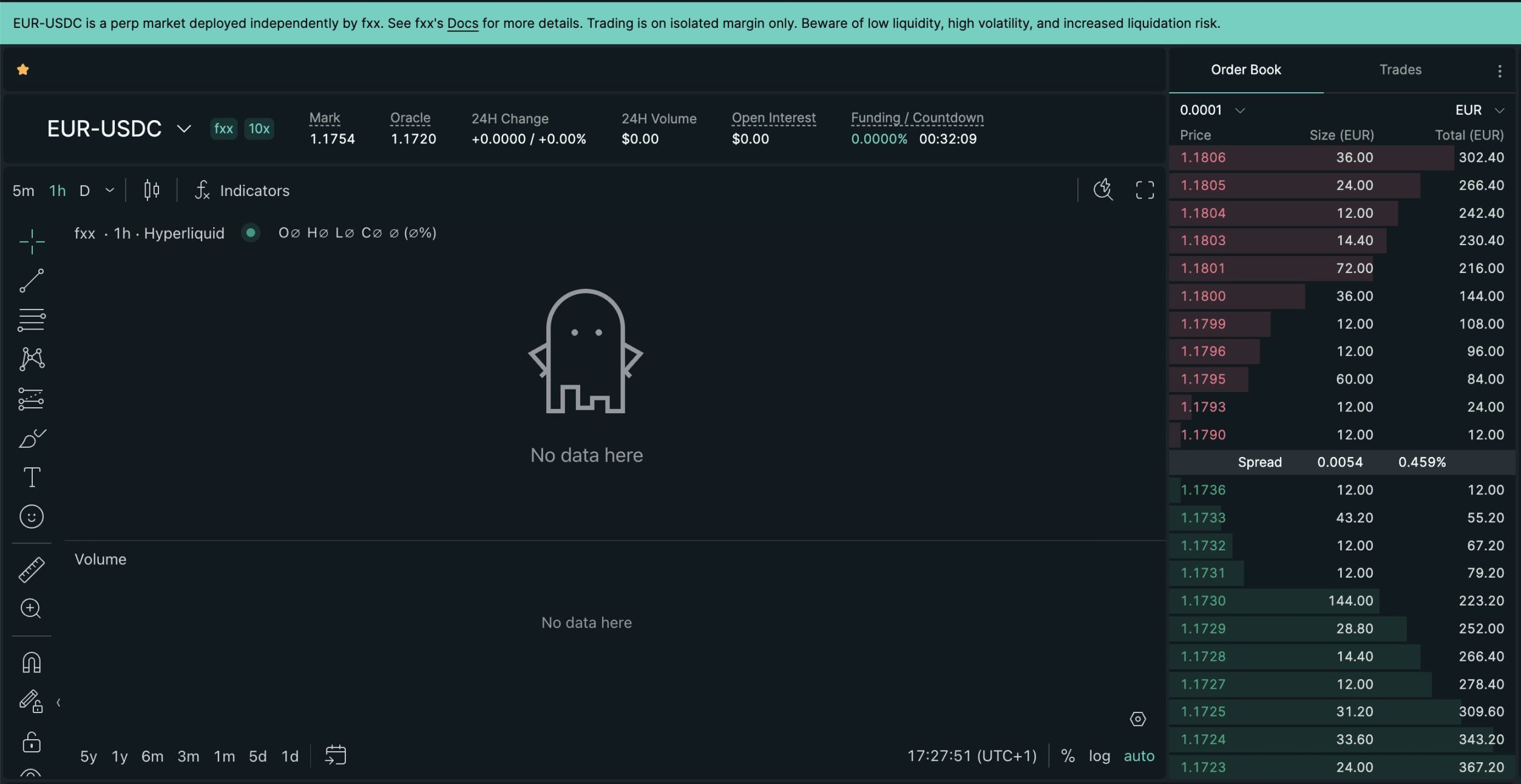This screenshot has width=1521, height=784.
Task: Open the timeframe dropdown chevron
Action: [x=109, y=190]
